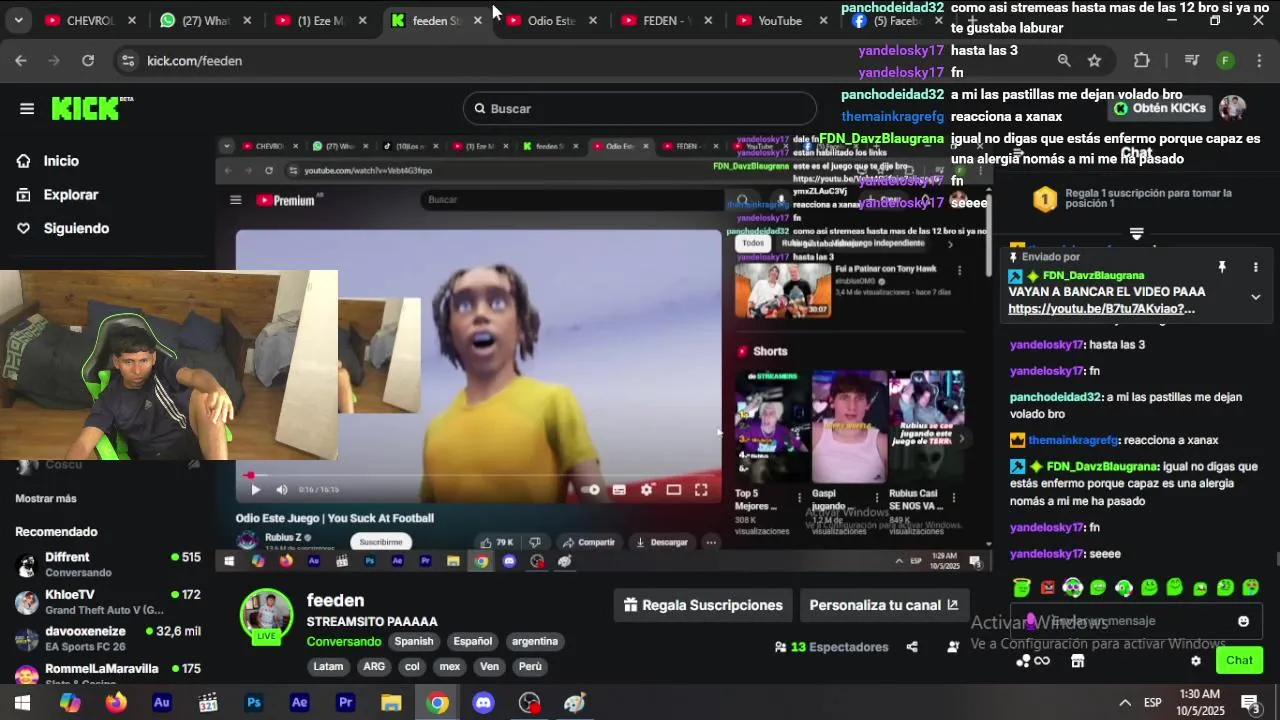The width and height of the screenshot is (1280, 720).
Task: Click the Regala Suscripciones button
Action: (x=703, y=605)
